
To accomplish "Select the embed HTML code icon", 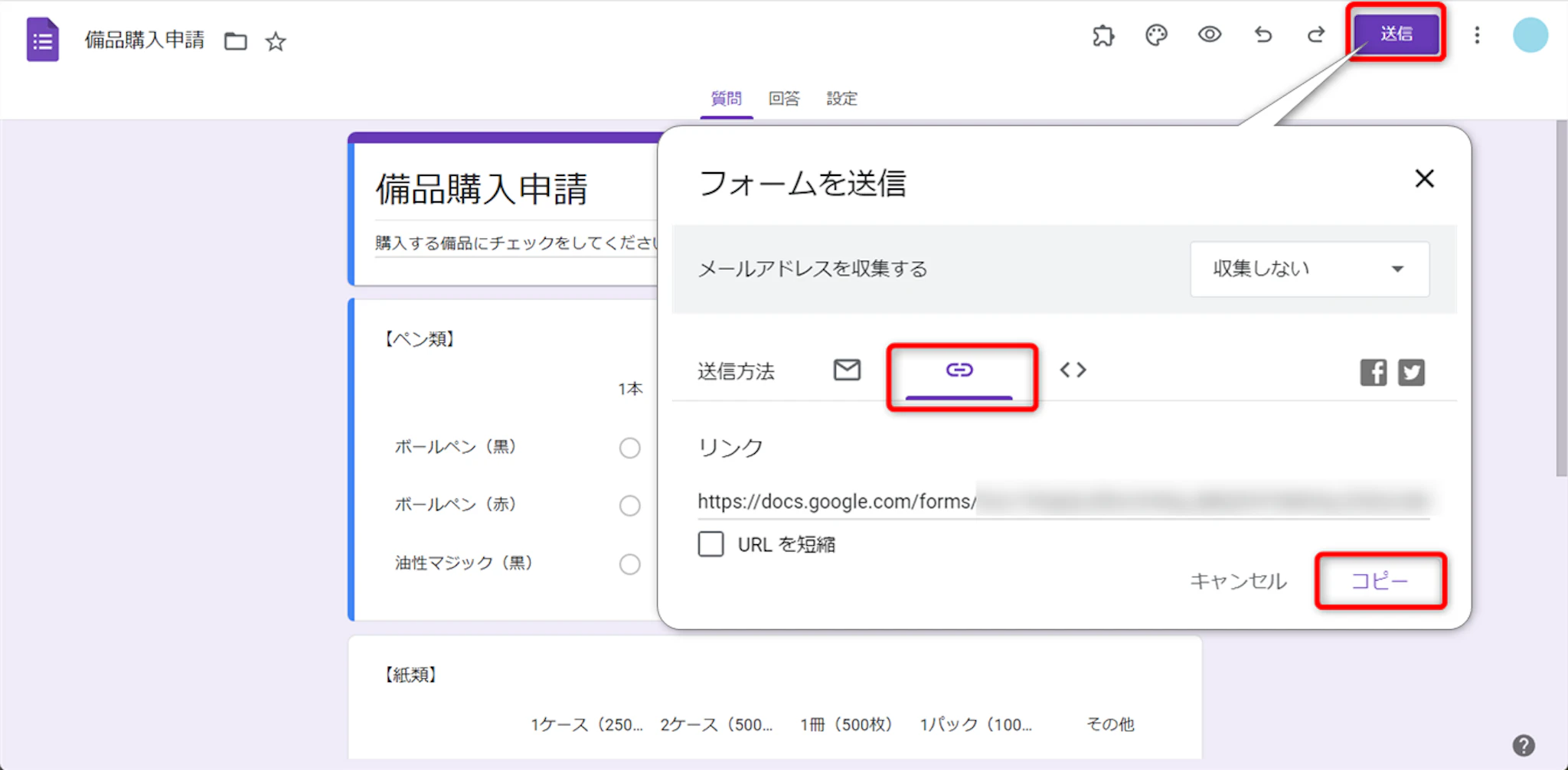I will coord(1073,370).
